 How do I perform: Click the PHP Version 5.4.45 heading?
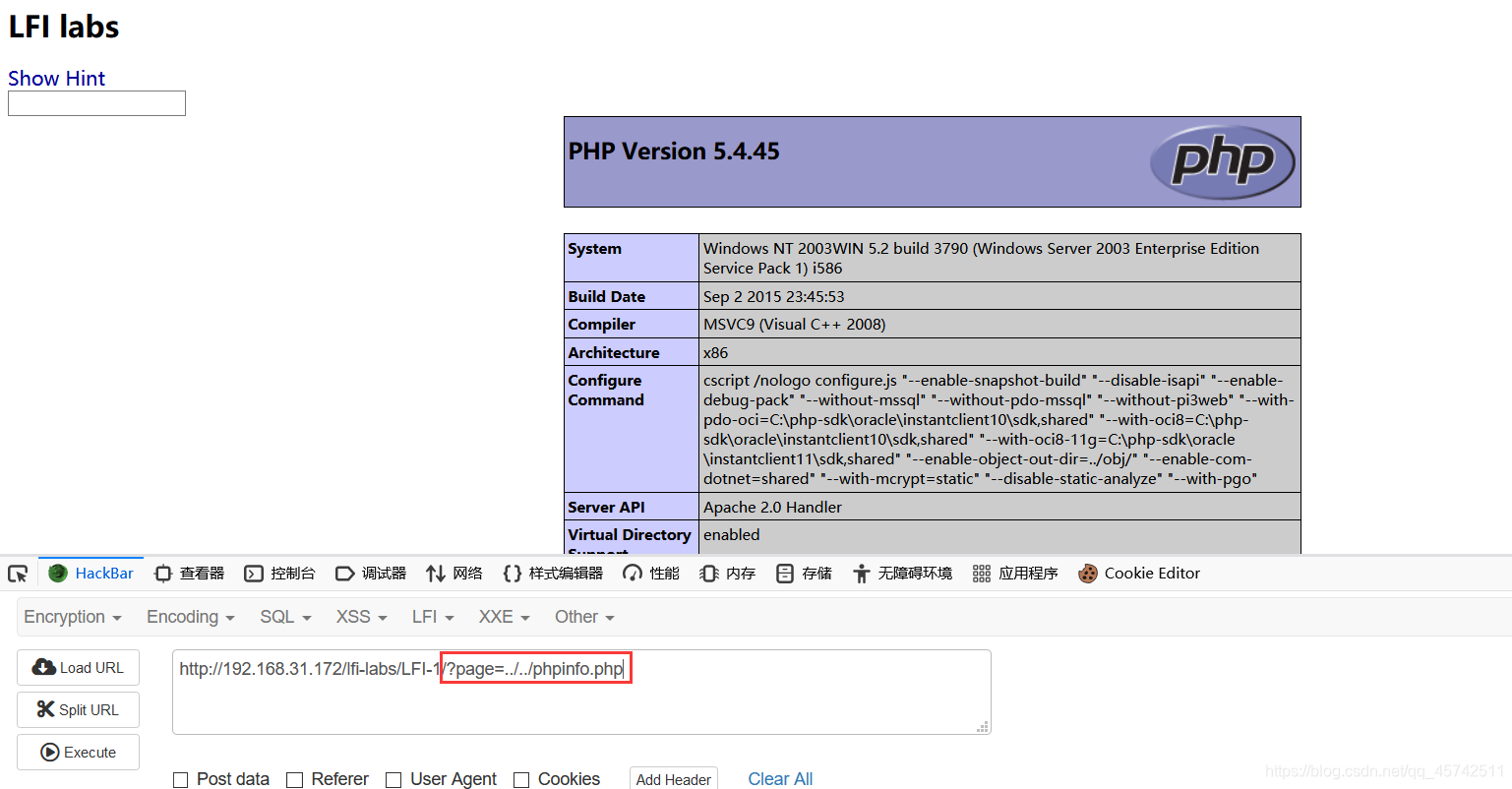pos(674,151)
